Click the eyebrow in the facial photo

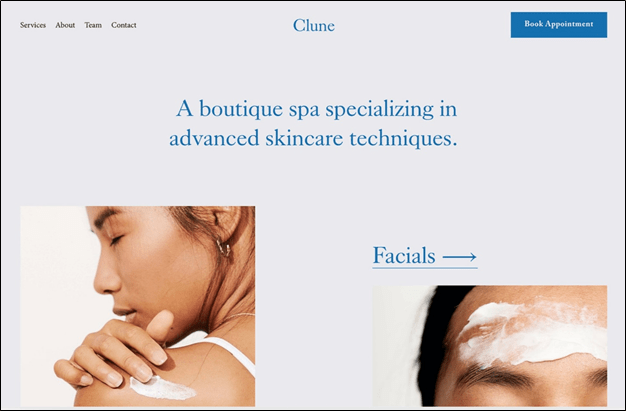pyautogui.click(x=495, y=375)
